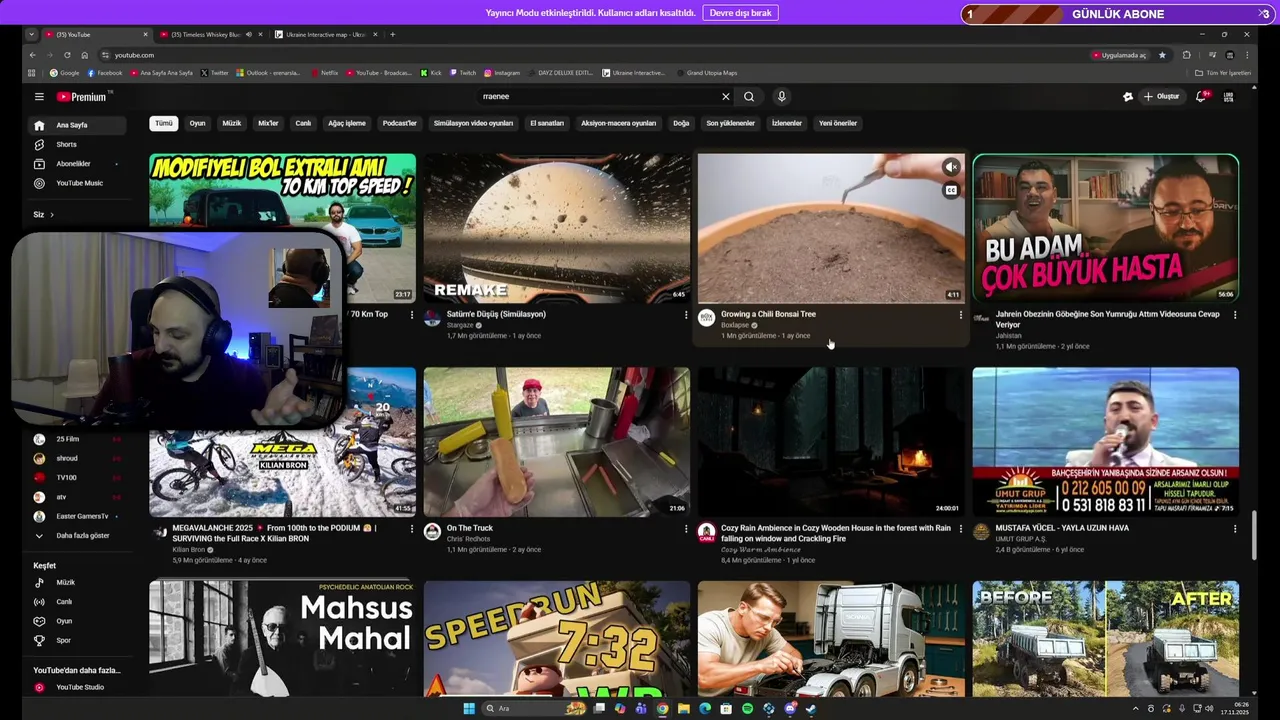Open Satürn'e Düşüş REMAKE thumbnail
1280x720 pixels.
pos(557,228)
